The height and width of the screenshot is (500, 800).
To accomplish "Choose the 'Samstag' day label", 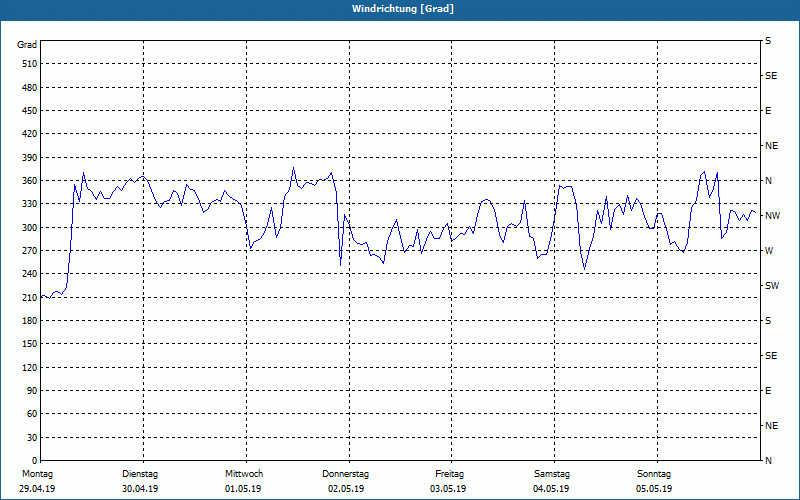I will [552, 474].
